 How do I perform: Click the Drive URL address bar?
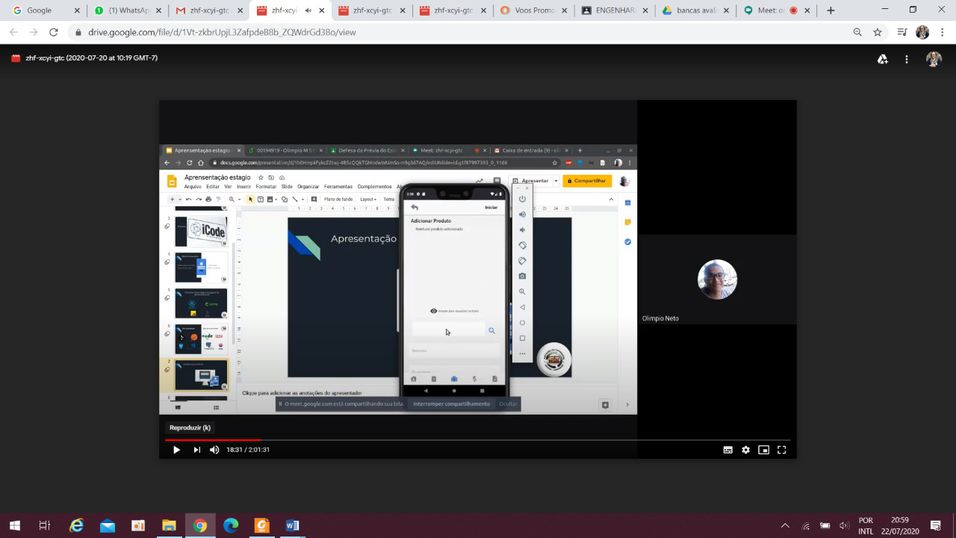click(400, 32)
